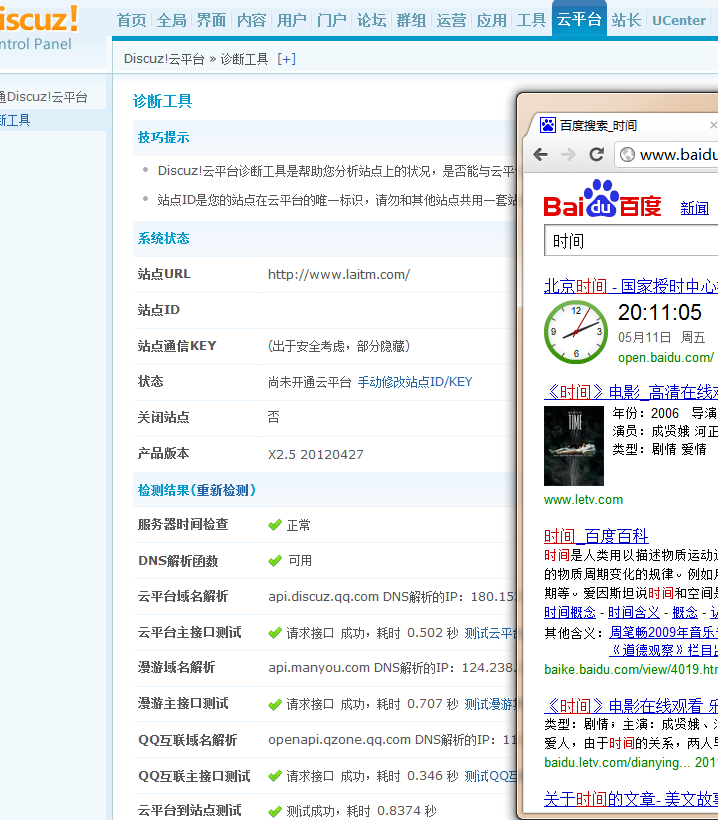Click the Discuz! logo in the header
Image resolution: width=718 pixels, height=820 pixels.
point(39,19)
